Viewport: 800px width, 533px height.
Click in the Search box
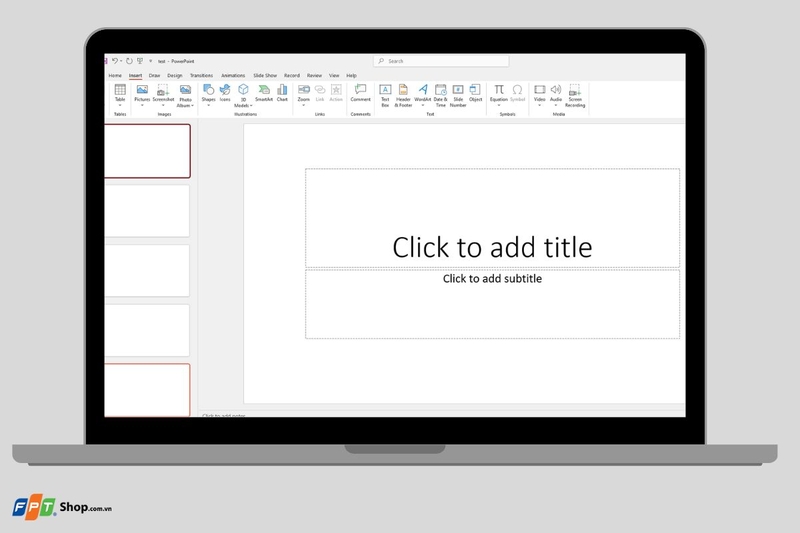tap(441, 61)
